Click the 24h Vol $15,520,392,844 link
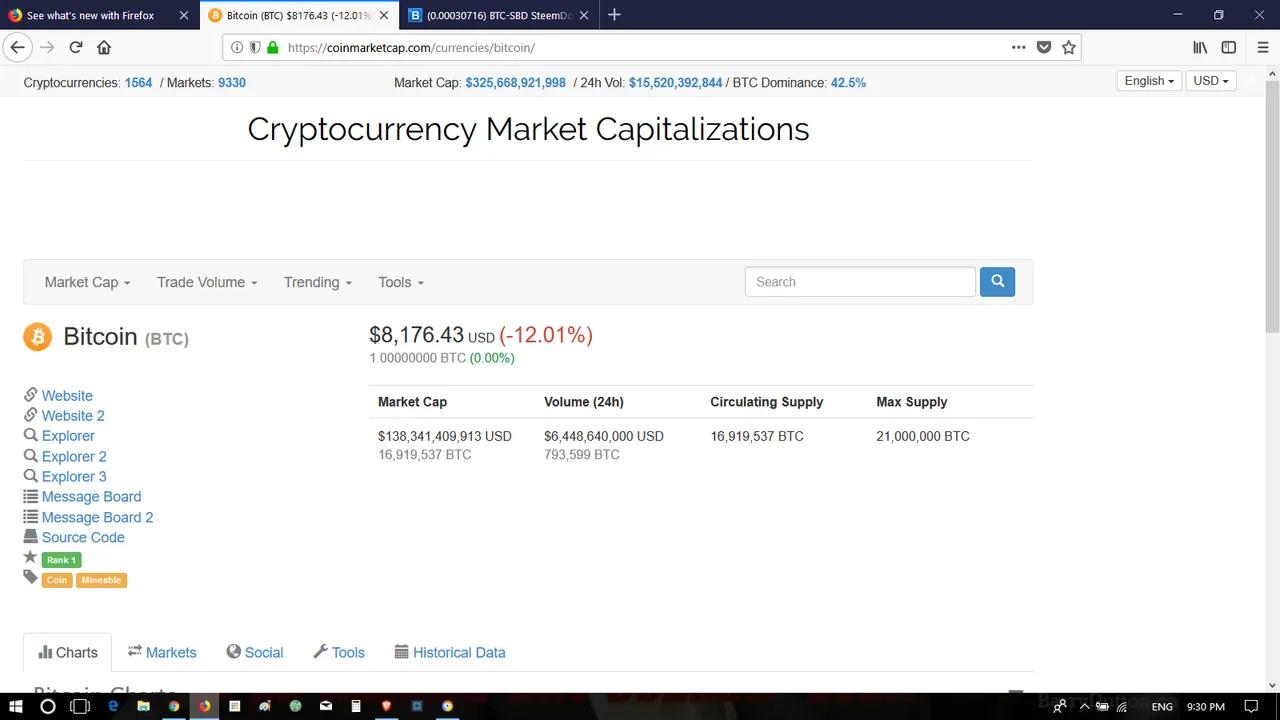The height and width of the screenshot is (720, 1280). (675, 83)
